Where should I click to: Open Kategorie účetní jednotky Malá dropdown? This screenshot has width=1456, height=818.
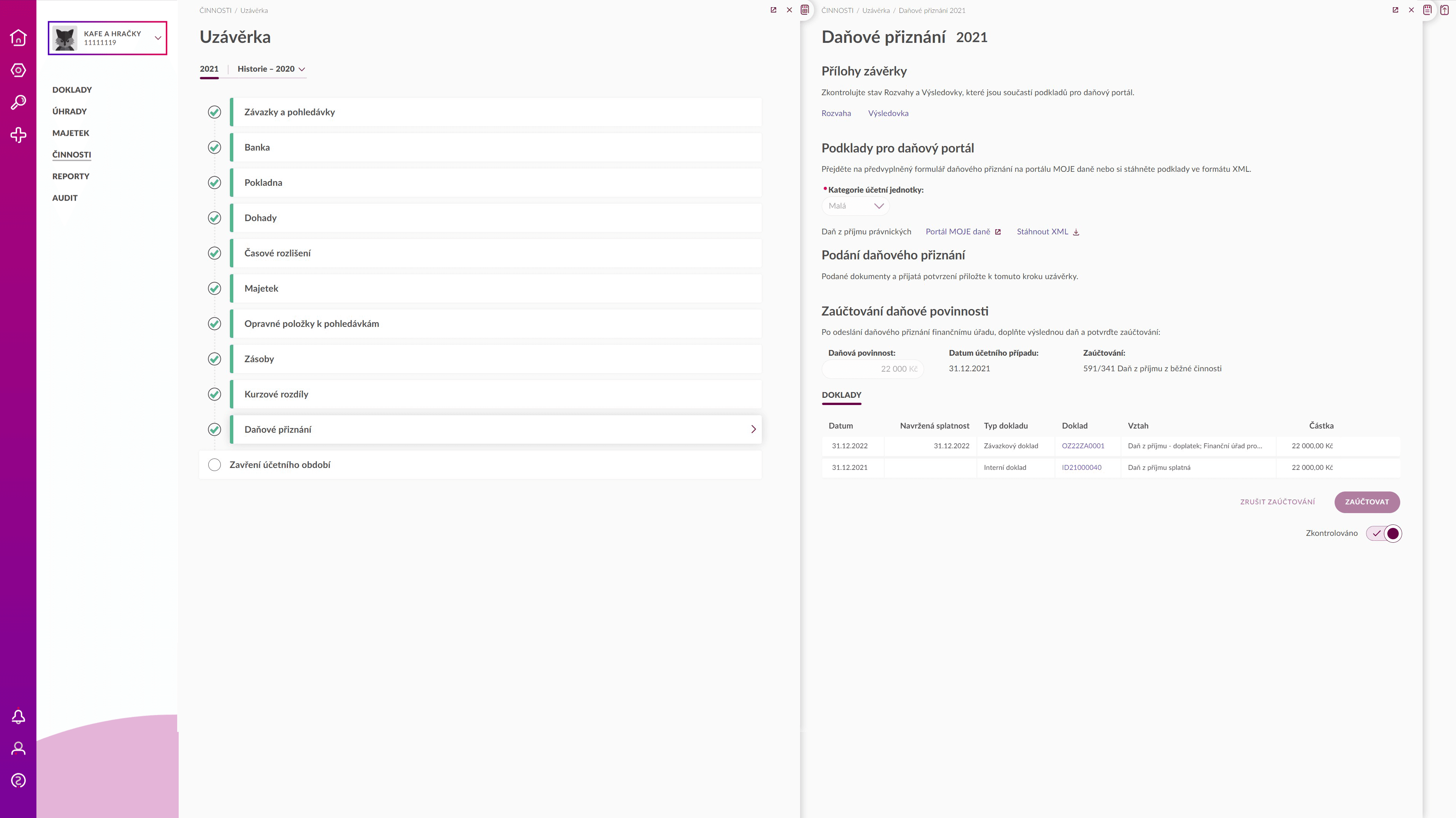click(x=855, y=206)
